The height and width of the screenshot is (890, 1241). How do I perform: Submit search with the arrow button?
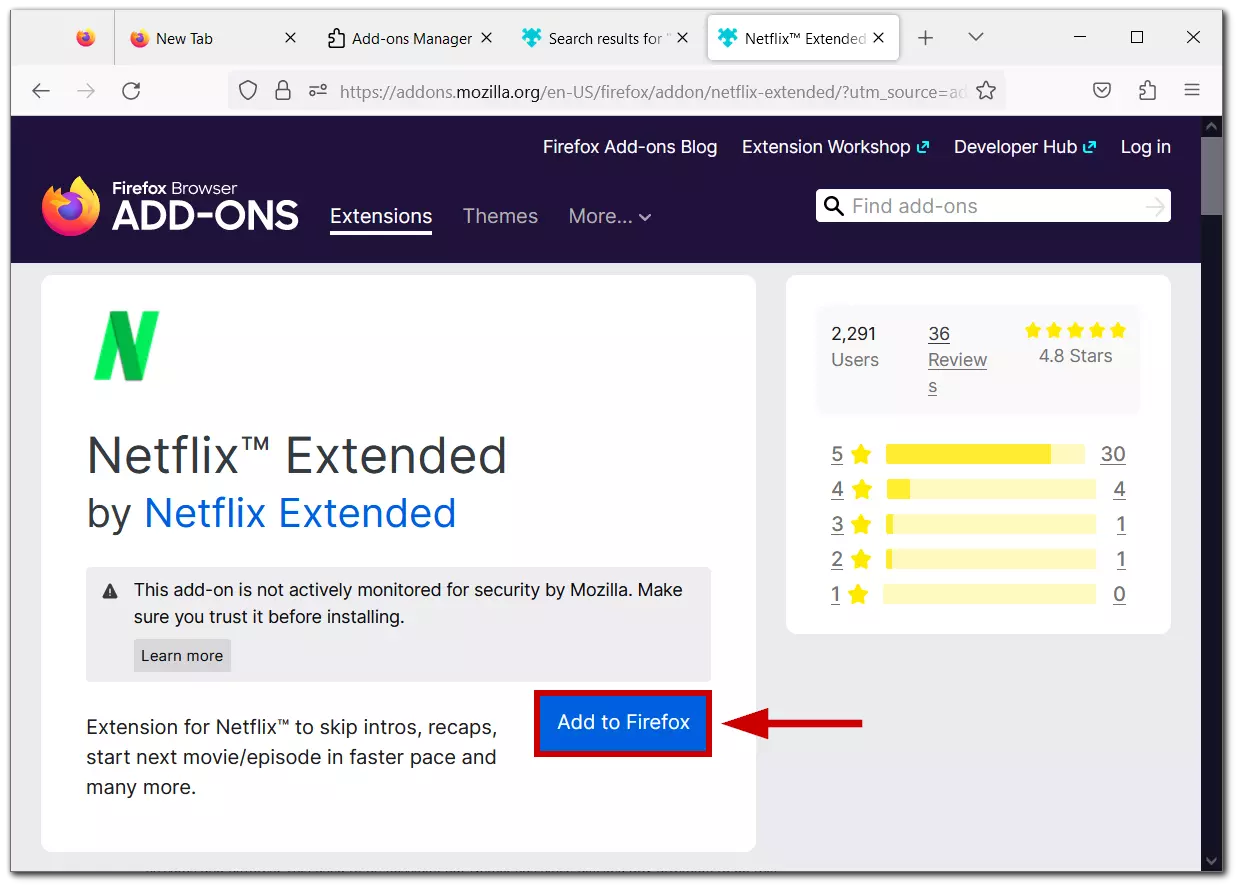pos(1155,206)
